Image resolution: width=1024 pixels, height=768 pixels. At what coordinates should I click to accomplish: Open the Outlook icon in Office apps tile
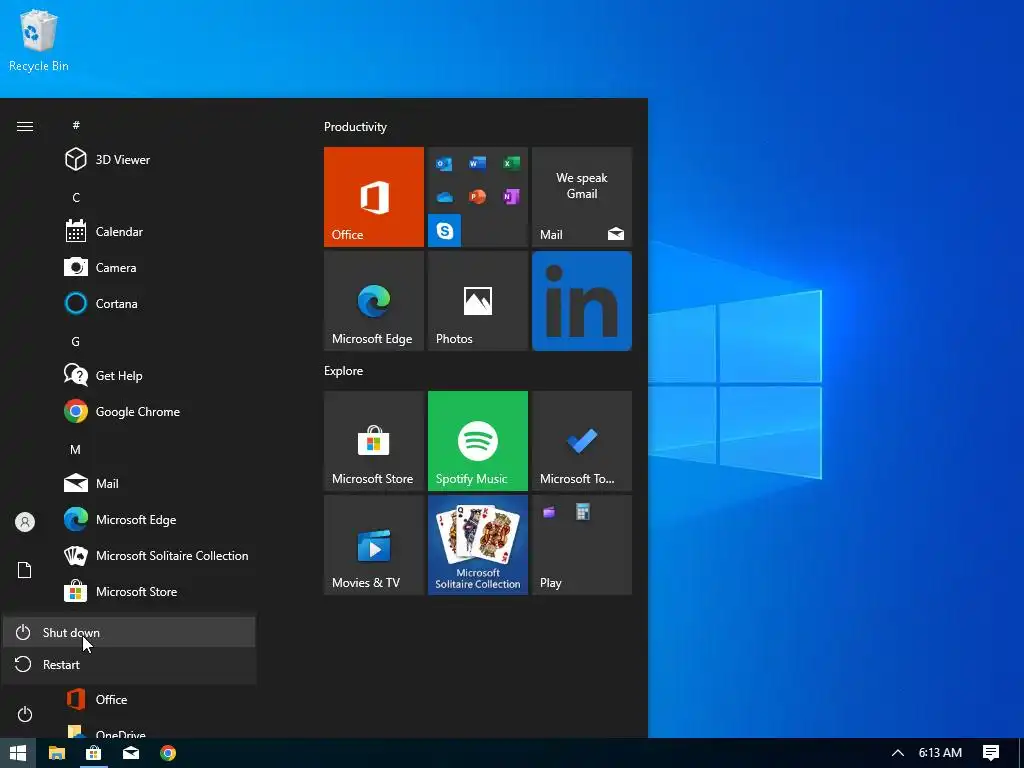point(444,163)
